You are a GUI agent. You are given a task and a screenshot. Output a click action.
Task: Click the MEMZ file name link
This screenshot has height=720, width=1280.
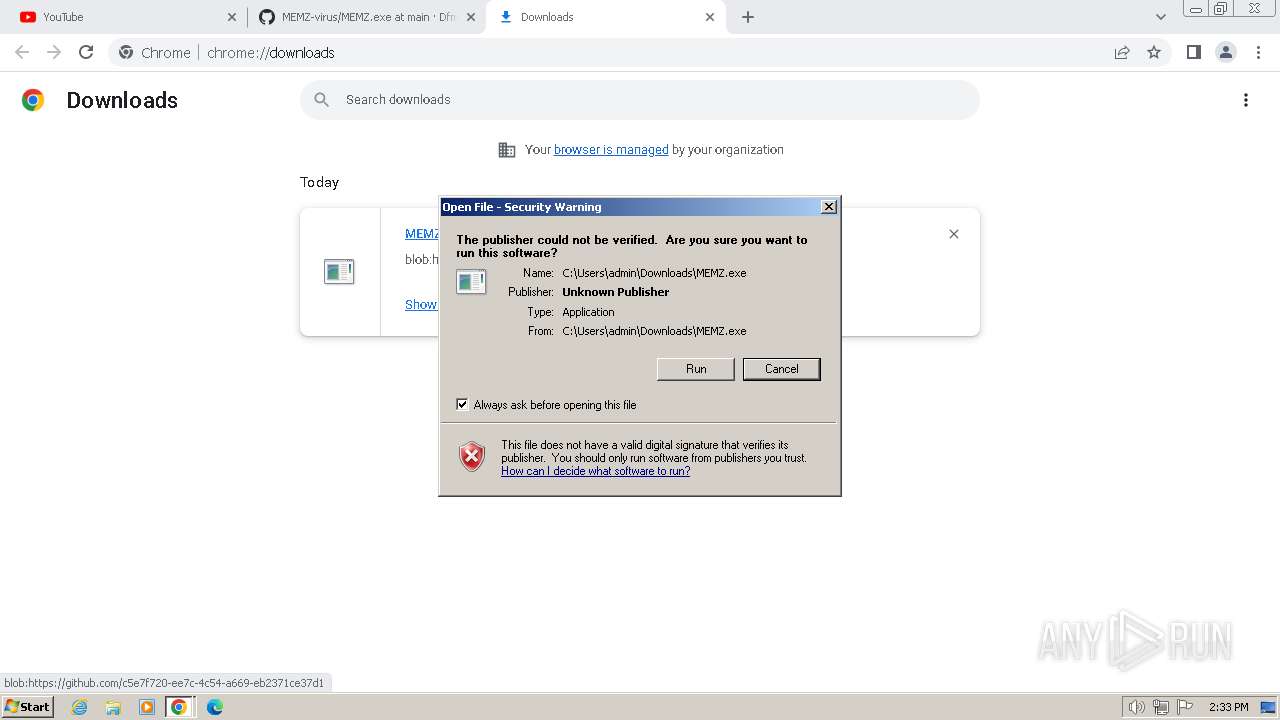click(422, 234)
